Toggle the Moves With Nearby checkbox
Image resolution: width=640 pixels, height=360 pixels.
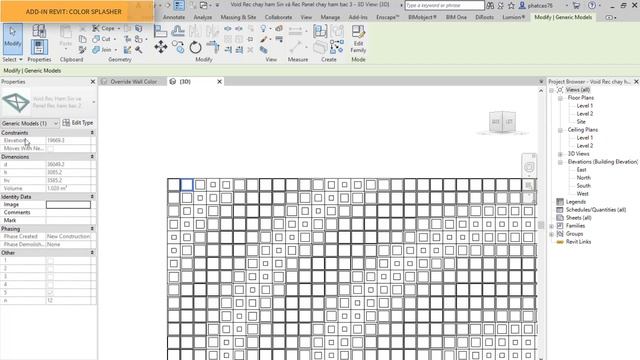50,149
